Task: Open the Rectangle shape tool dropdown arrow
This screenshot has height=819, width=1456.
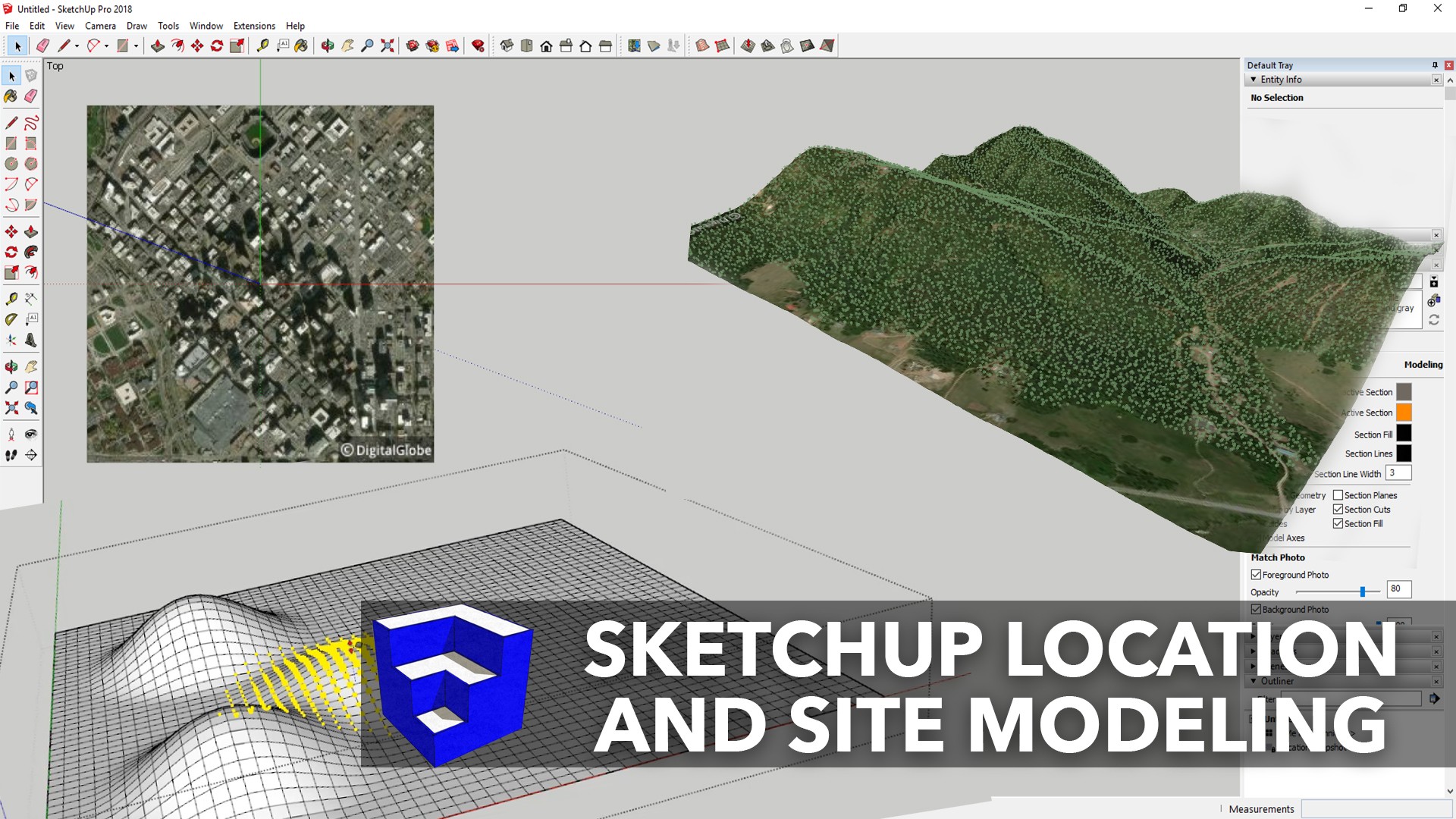Action: point(136,46)
